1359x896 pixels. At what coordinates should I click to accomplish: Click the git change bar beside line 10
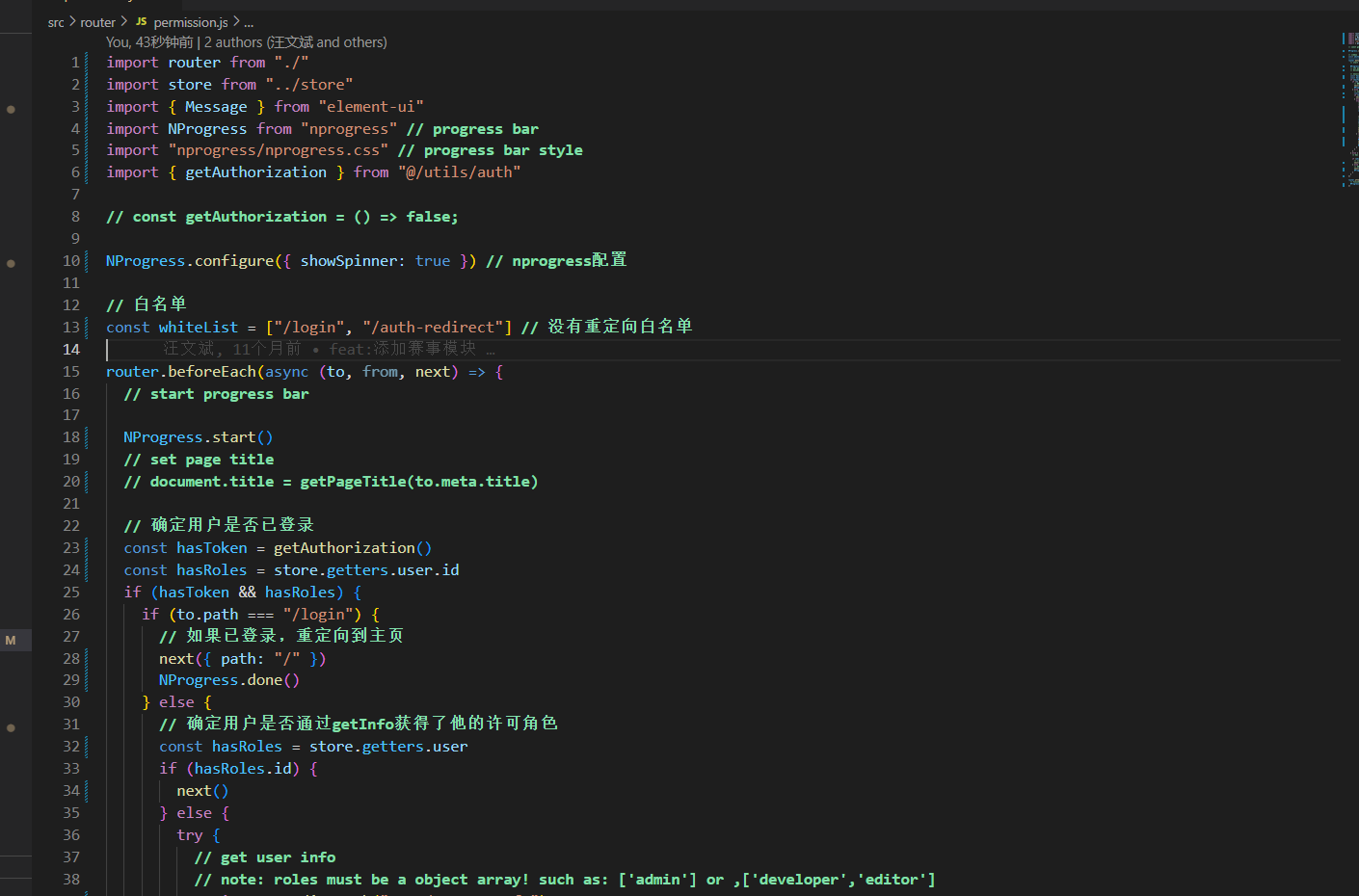coord(87,261)
